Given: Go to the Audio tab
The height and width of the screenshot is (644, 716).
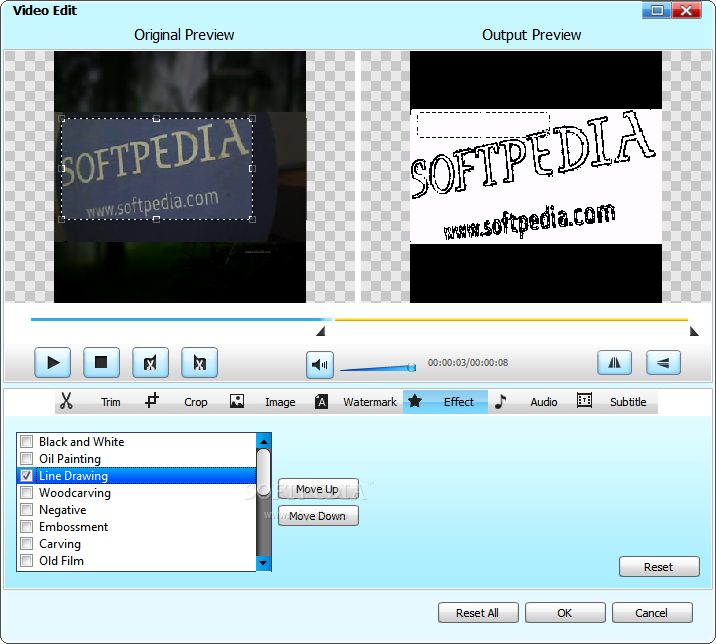Looking at the screenshot, I should tap(543, 402).
